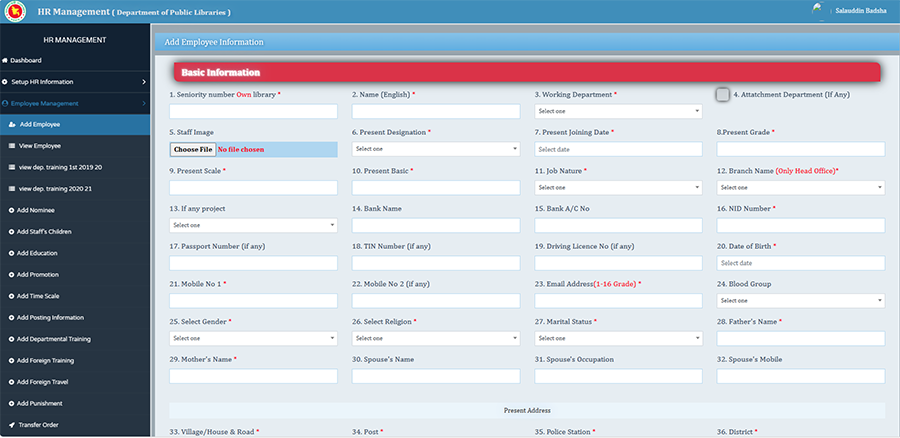Click the Add Employee person icon
The width and height of the screenshot is (900, 438).
(12, 125)
